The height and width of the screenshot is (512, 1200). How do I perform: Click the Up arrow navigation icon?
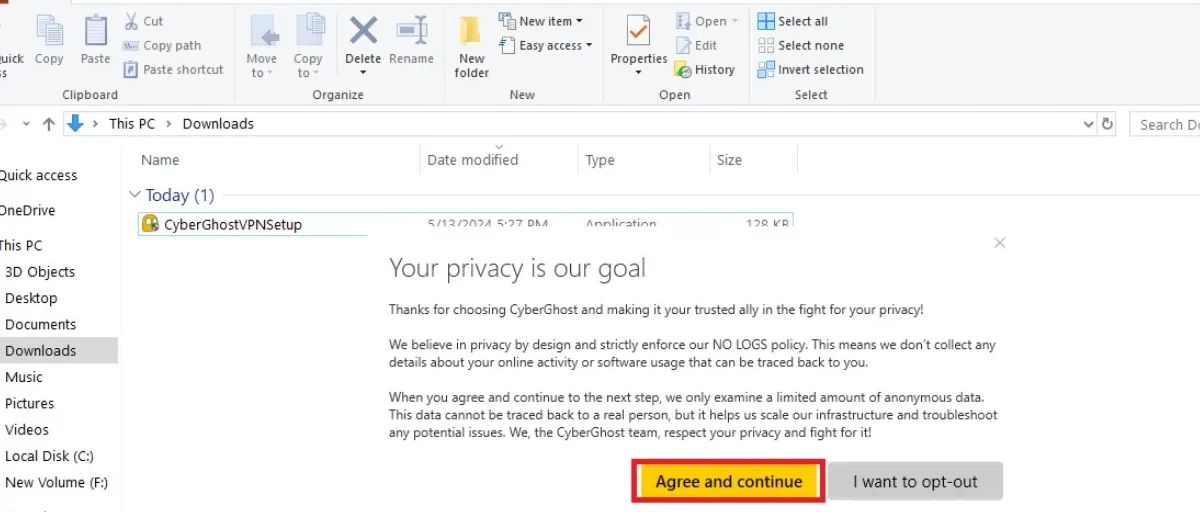pyautogui.click(x=48, y=124)
